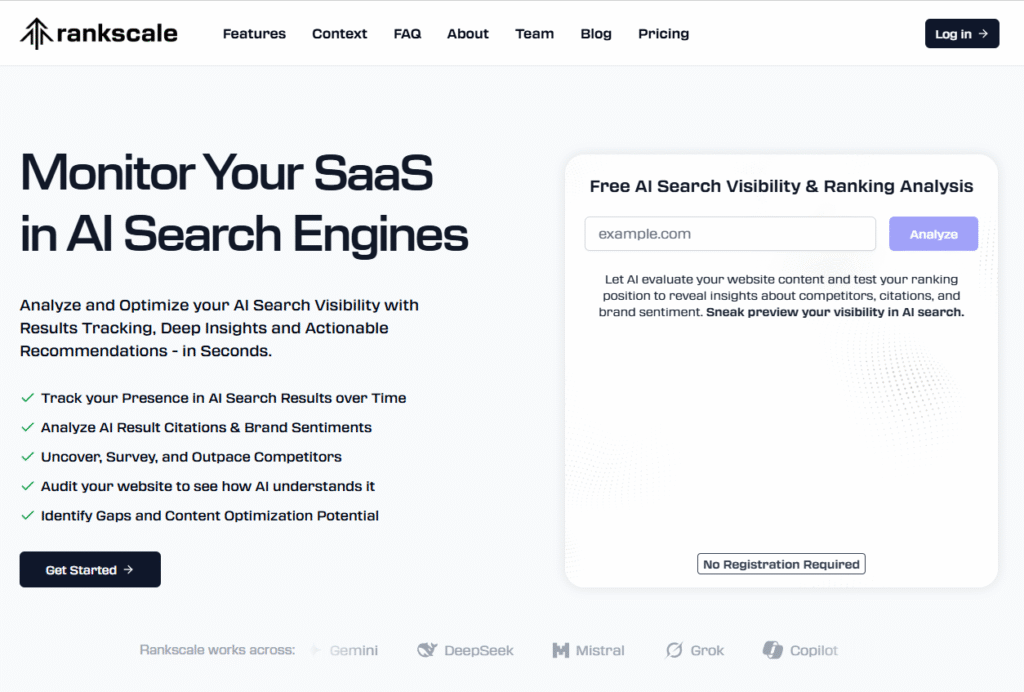Visit the About page
Screen dimensions: 1024x692
pos(468,33)
